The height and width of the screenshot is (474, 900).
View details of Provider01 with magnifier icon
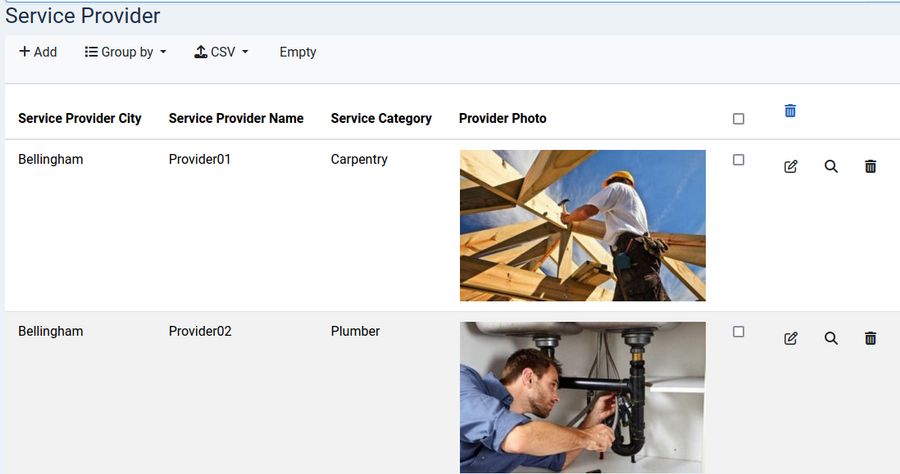(x=831, y=167)
